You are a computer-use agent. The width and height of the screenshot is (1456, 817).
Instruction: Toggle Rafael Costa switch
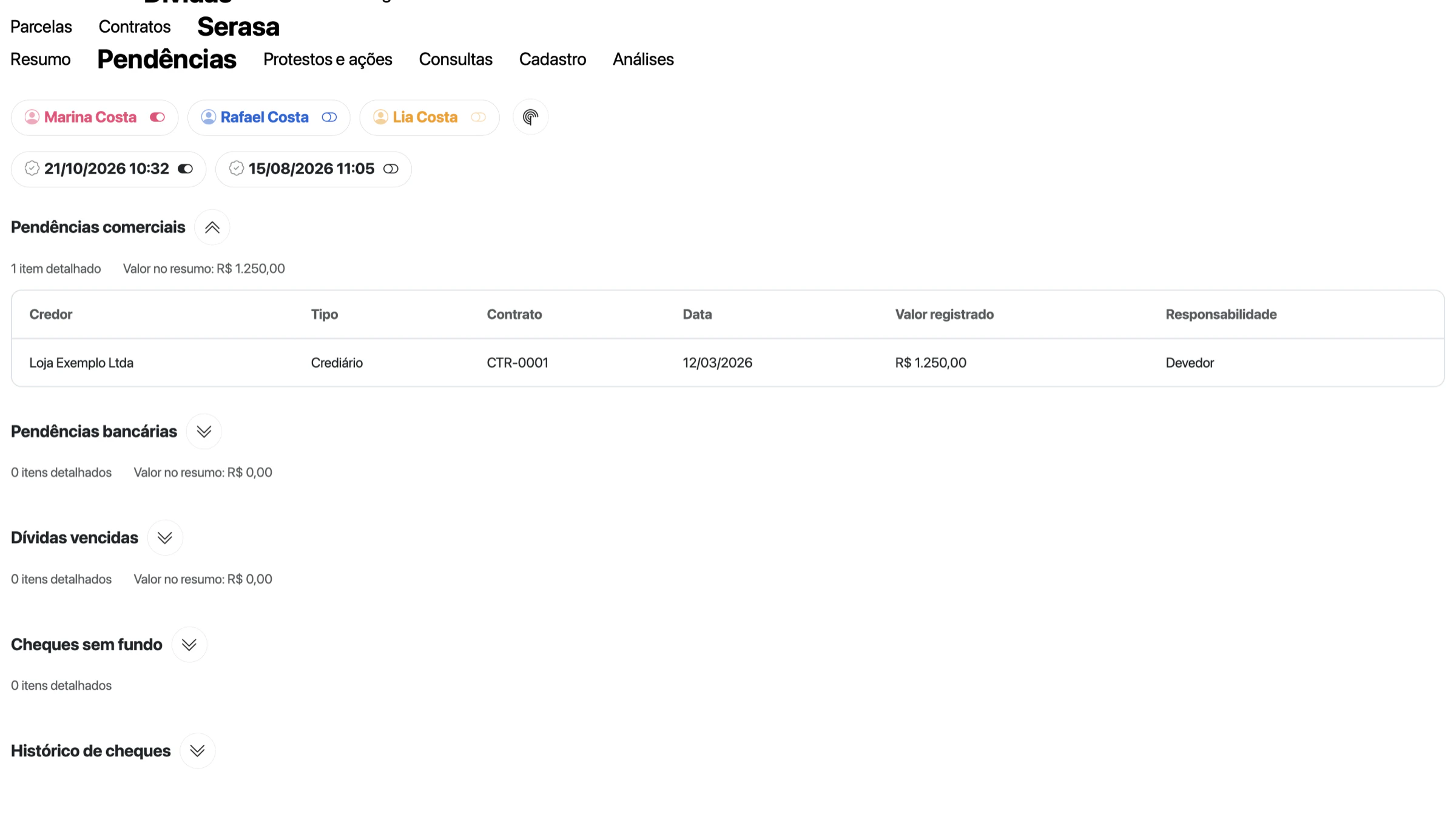[x=329, y=117]
